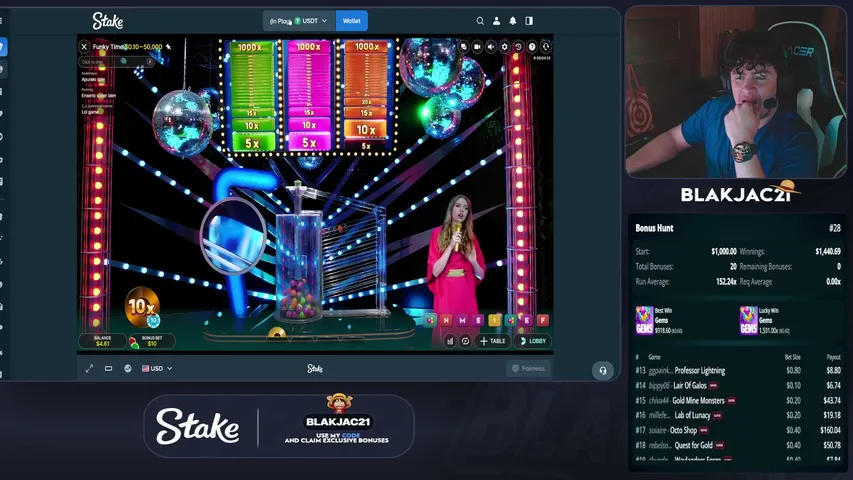Click the red F result tile

543,321
